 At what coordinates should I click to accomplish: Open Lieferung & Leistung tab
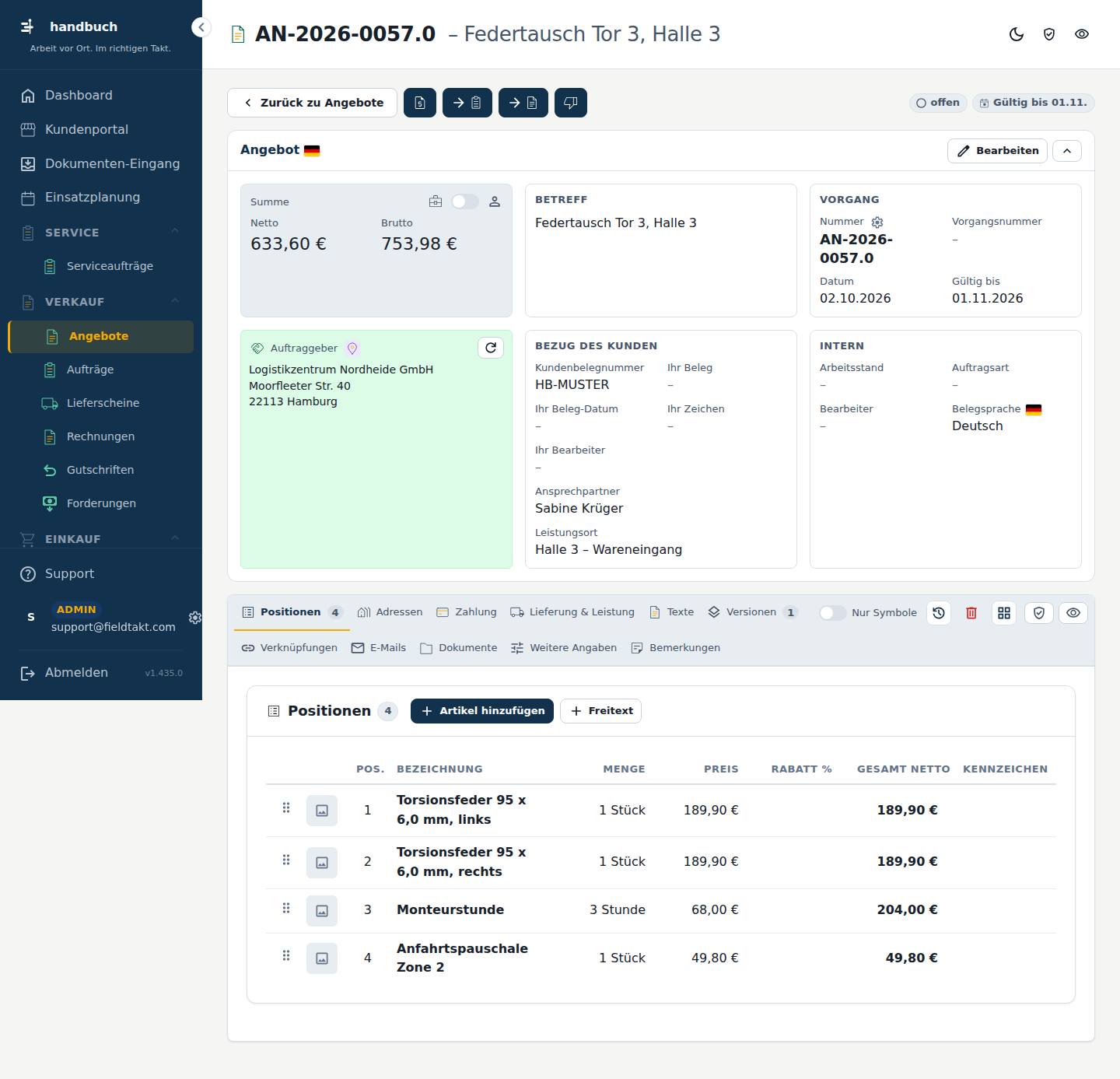pos(572,612)
